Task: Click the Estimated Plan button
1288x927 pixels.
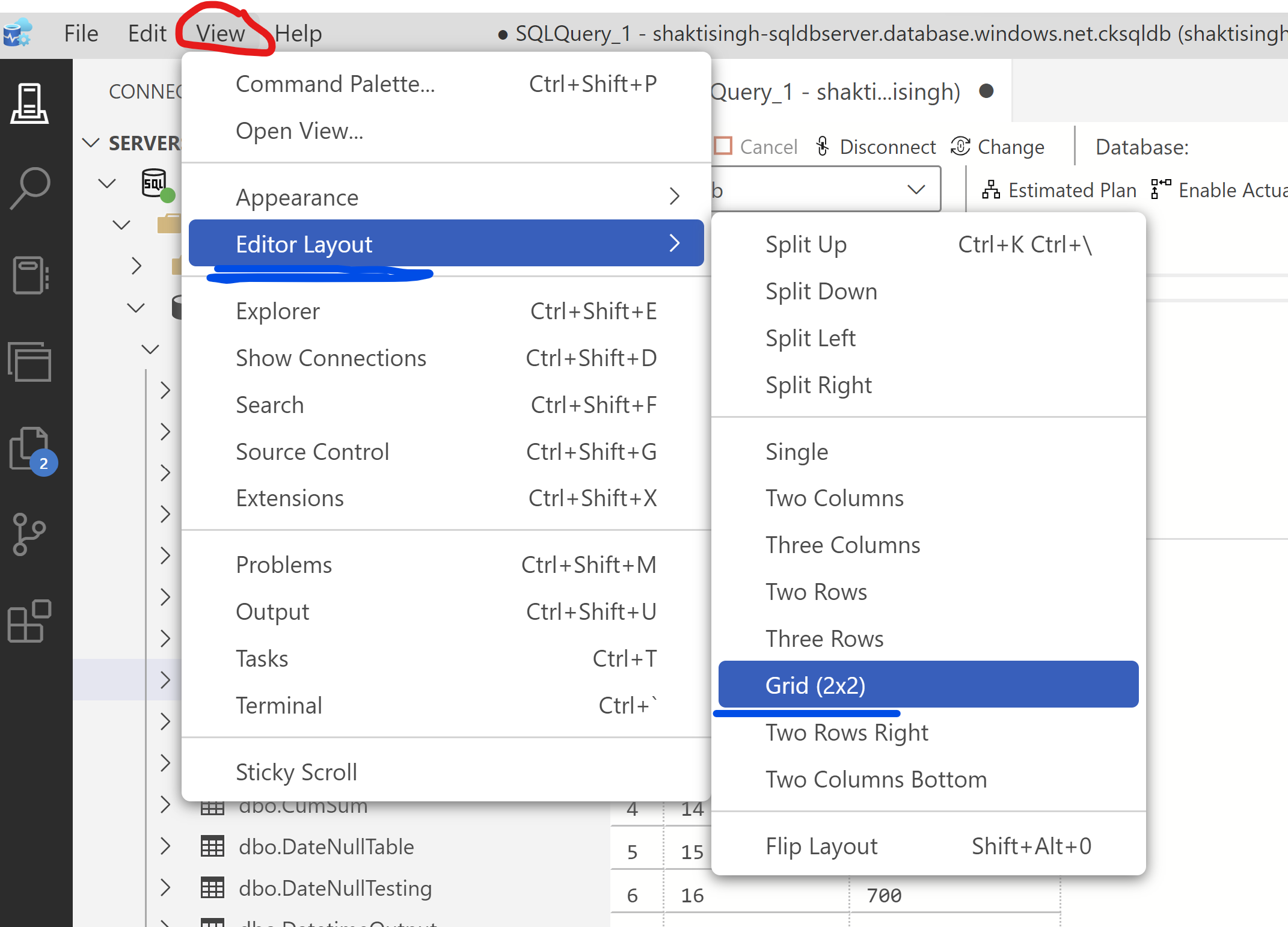Action: click(1060, 190)
